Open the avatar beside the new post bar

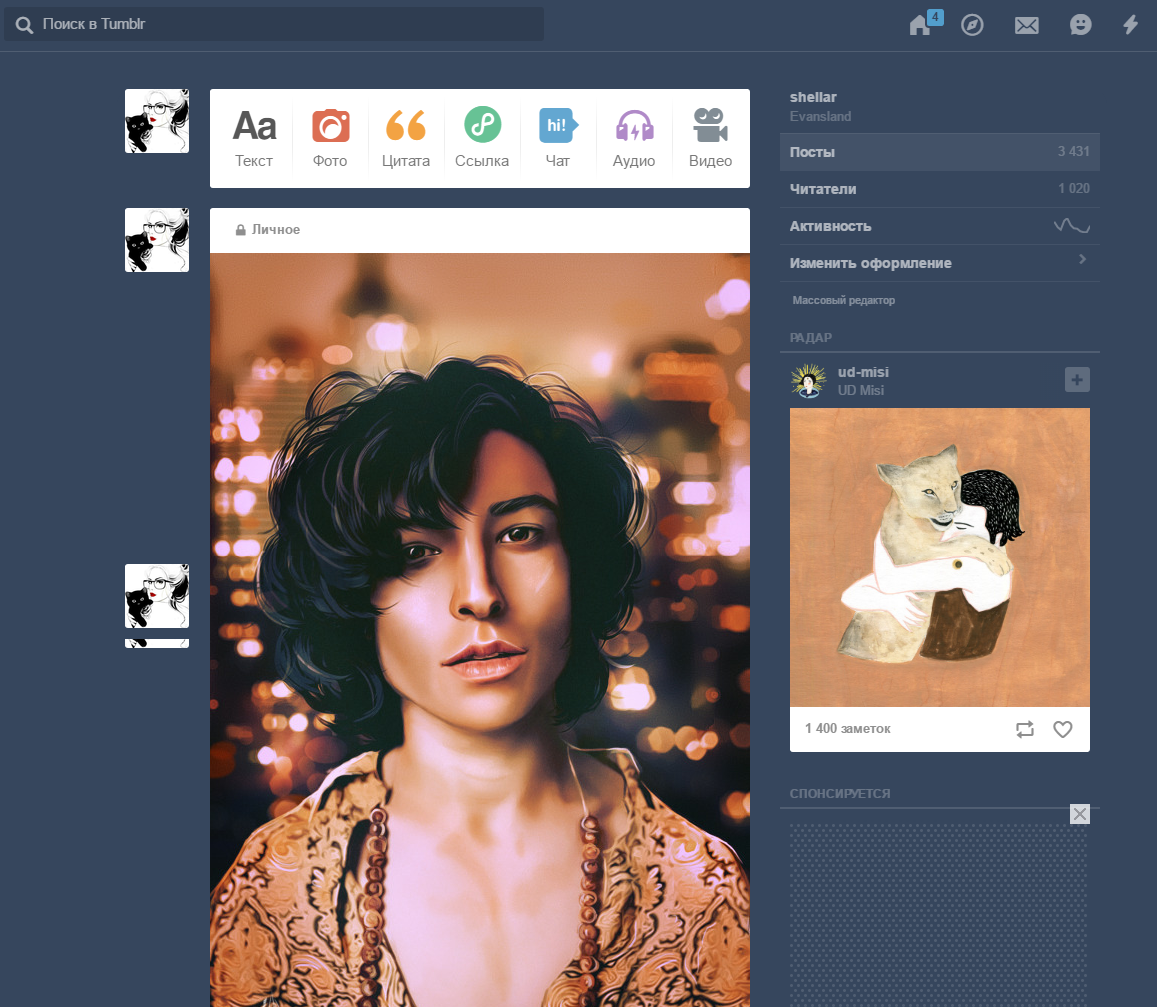(156, 121)
